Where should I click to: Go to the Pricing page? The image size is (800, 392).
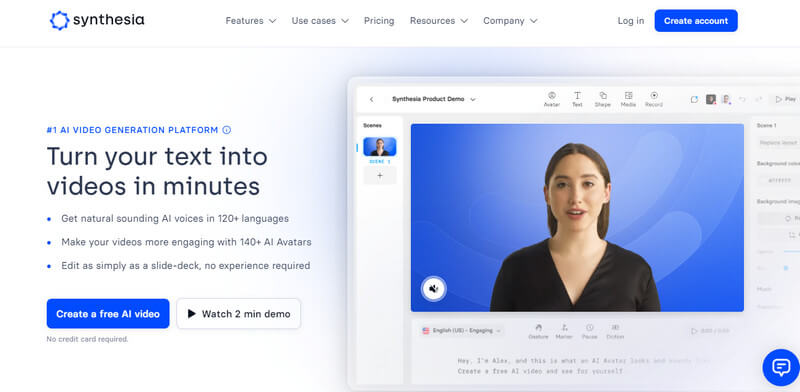pyautogui.click(x=379, y=21)
